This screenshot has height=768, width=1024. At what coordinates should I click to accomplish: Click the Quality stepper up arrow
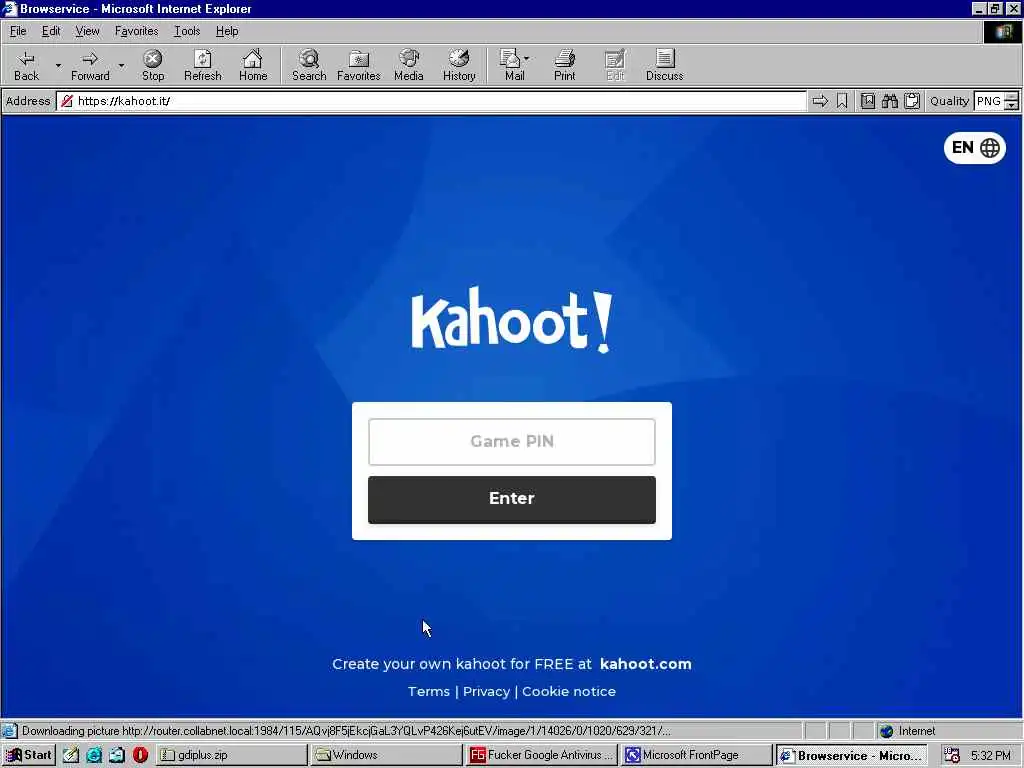click(x=1012, y=96)
